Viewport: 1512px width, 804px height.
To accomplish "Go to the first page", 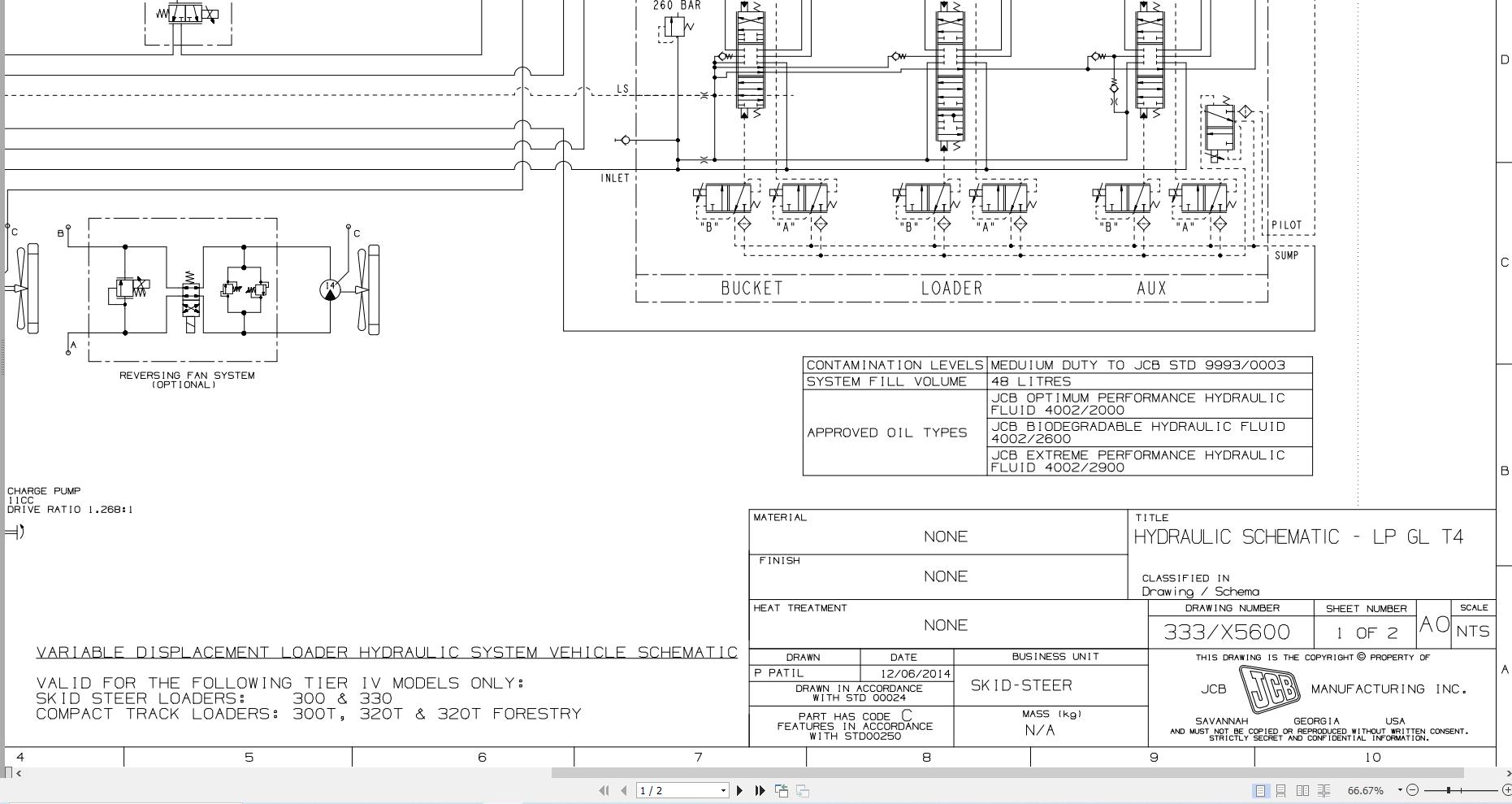I will [x=604, y=790].
